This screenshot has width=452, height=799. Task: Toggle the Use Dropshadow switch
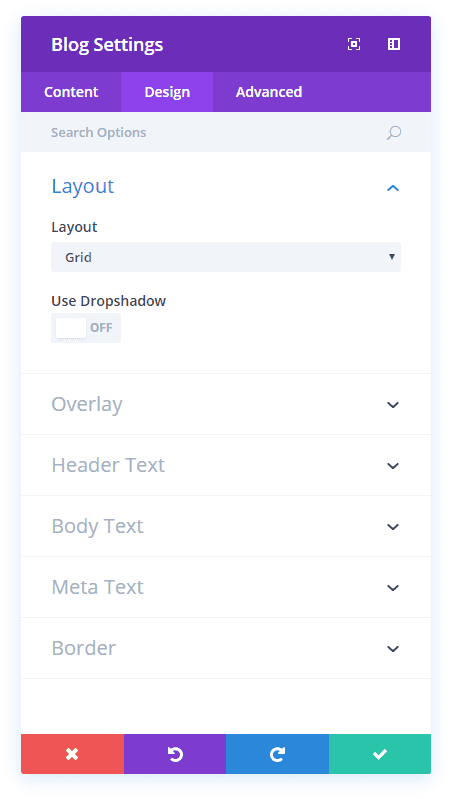pyautogui.click(x=86, y=328)
